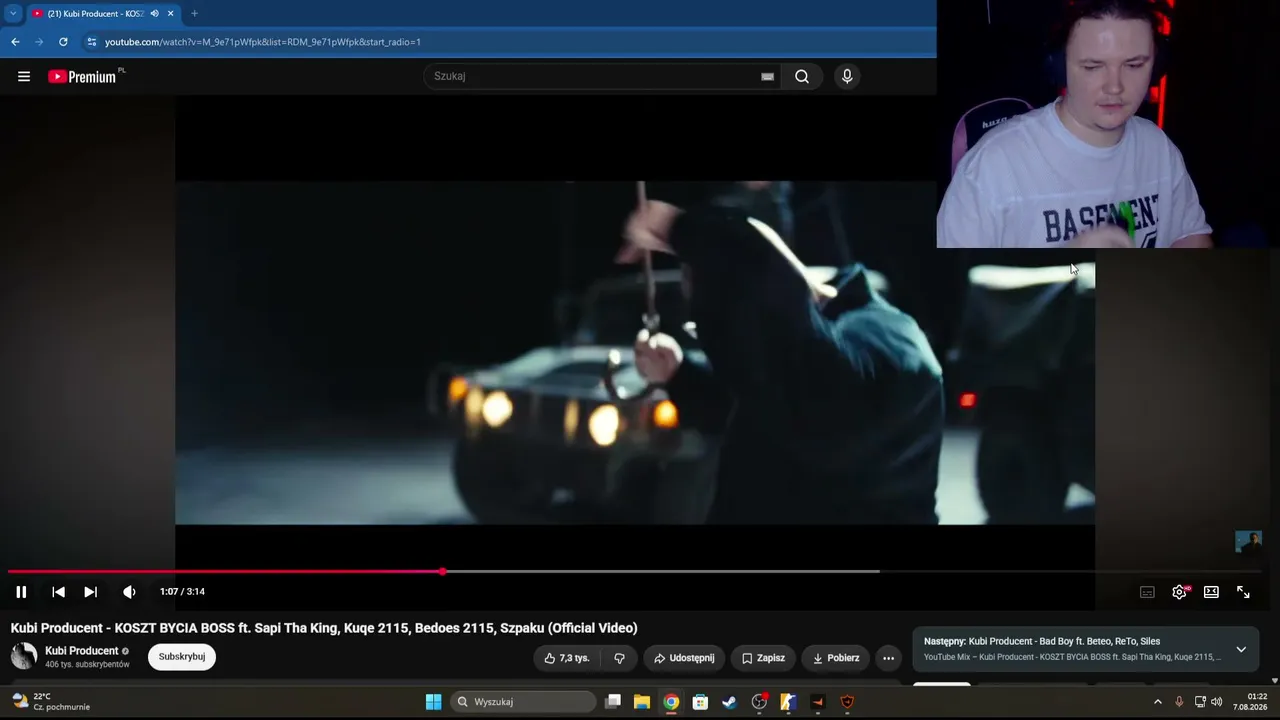Screen dimensions: 1280x720
Task: Click the progress bar playhead dot
Action: point(442,572)
